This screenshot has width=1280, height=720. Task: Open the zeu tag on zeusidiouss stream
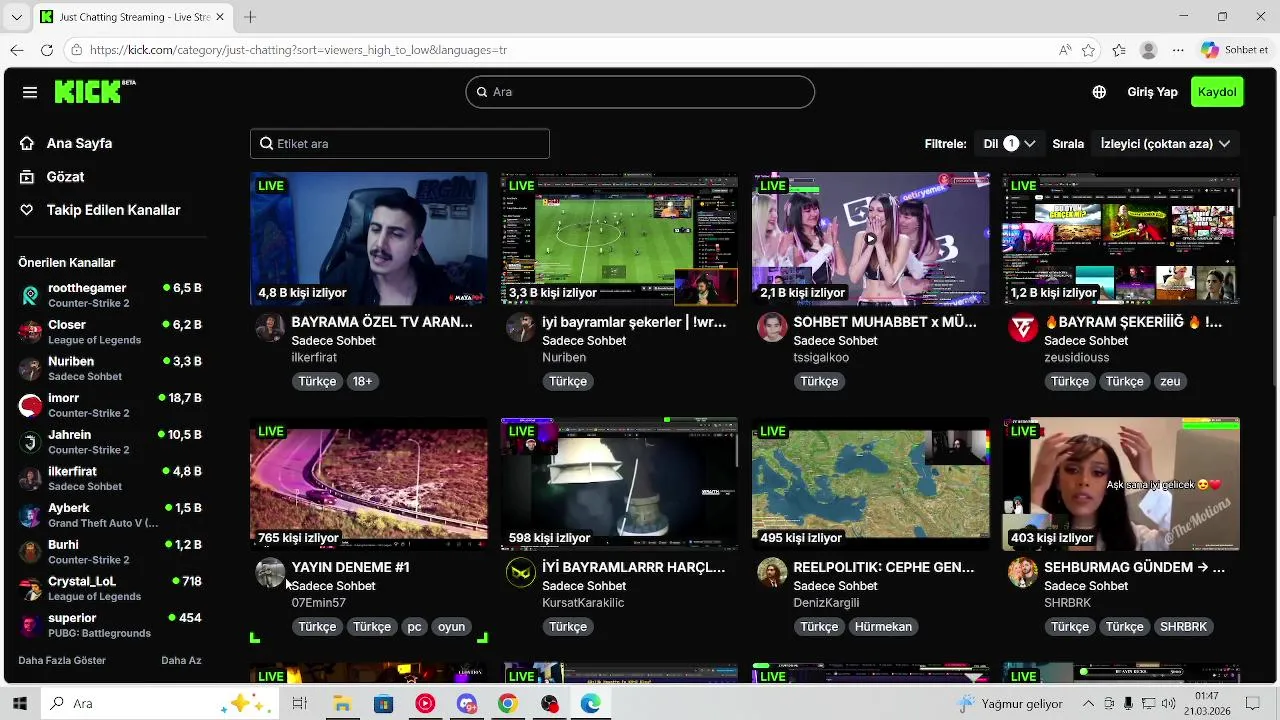tap(1170, 381)
